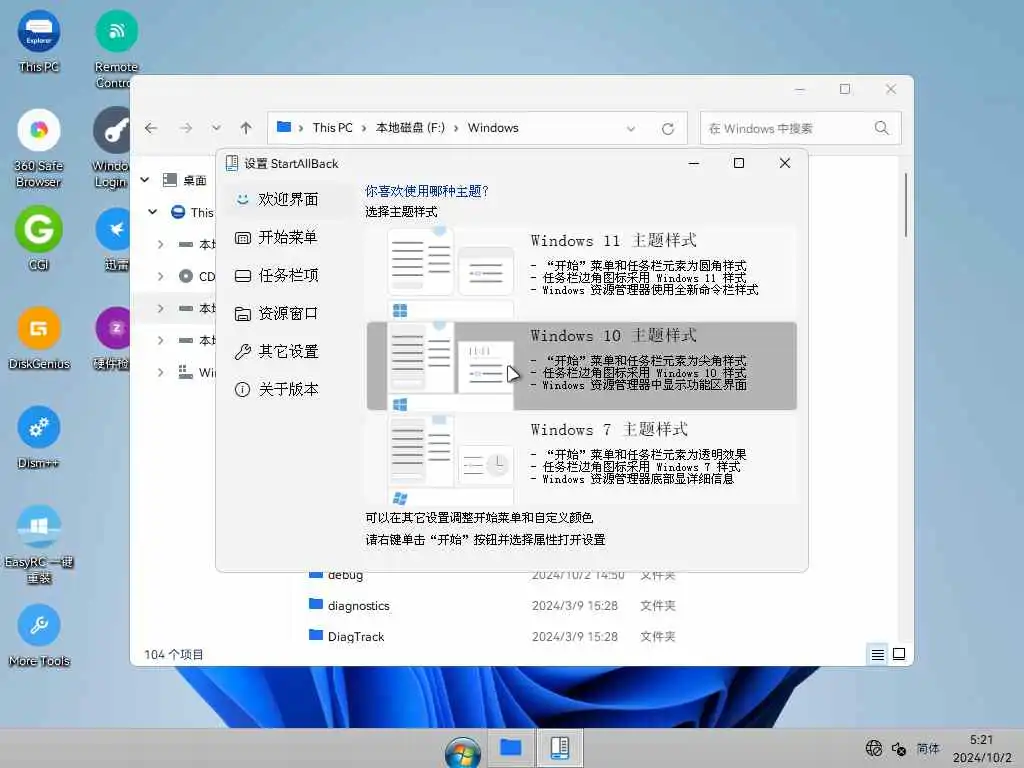This screenshot has width=1024, height=768.
Task: Switch Explorer to large icons view
Action: (899, 654)
